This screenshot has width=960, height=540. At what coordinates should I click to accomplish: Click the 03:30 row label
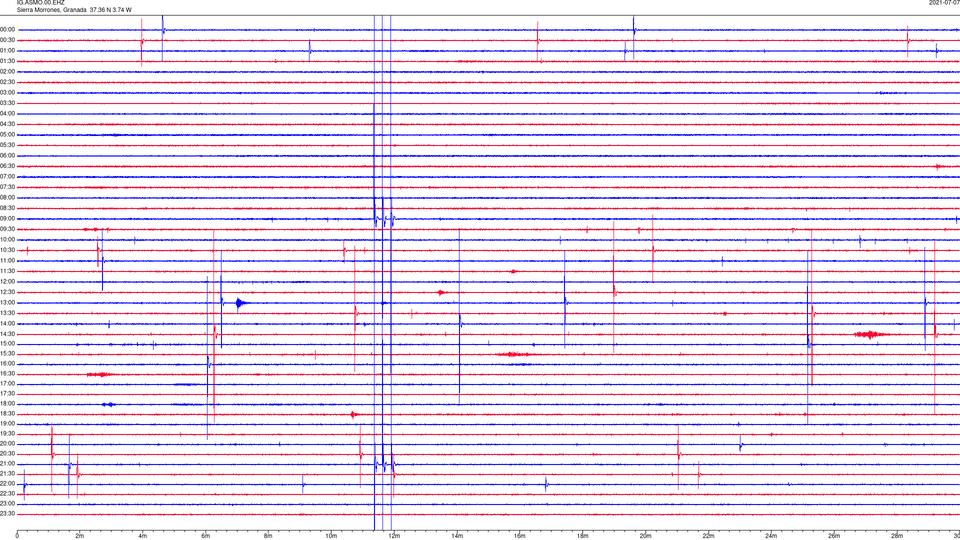[8, 103]
